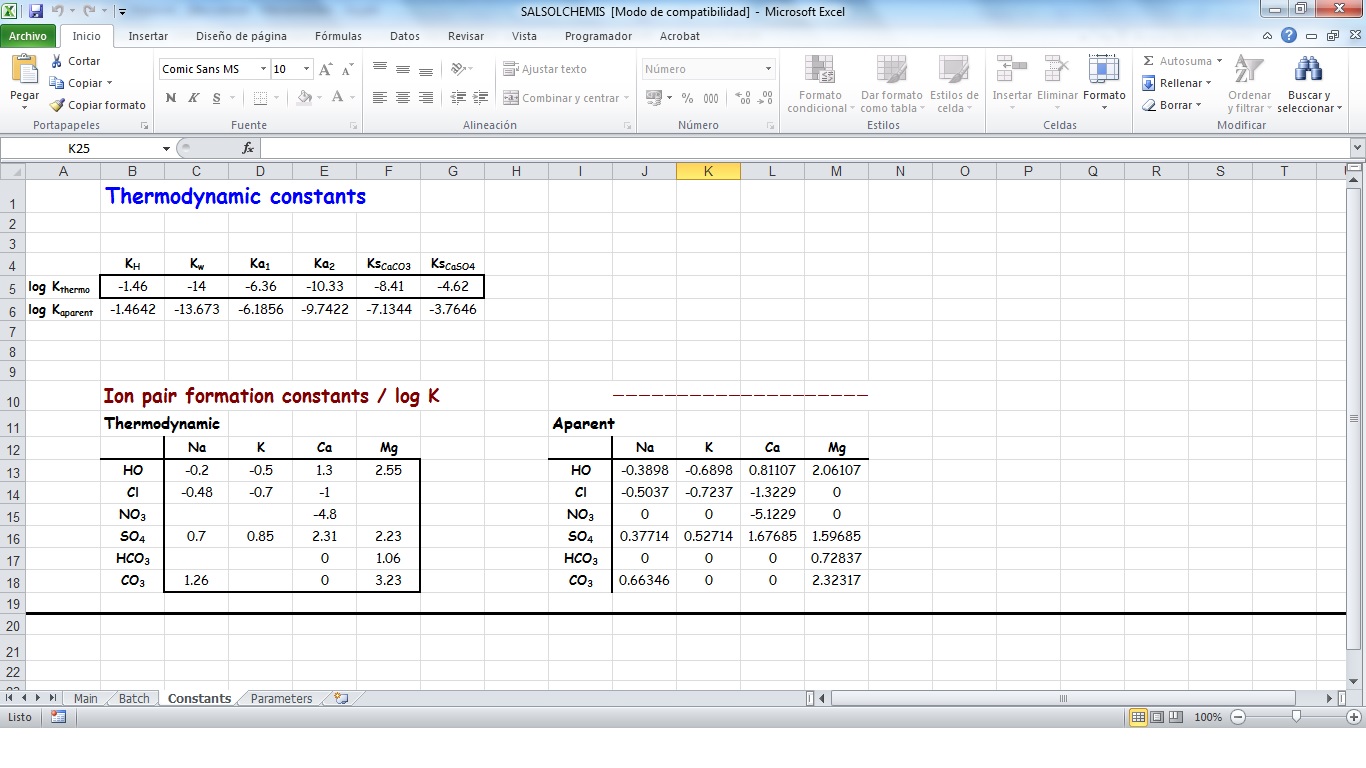Align text to top
This screenshot has width=1366, height=768.
[380, 69]
